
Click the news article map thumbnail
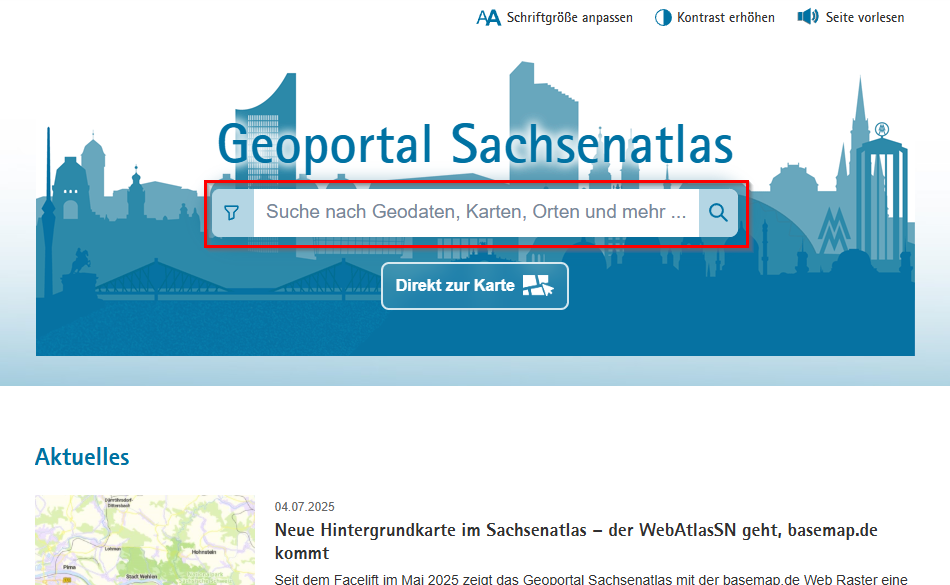click(x=144, y=538)
